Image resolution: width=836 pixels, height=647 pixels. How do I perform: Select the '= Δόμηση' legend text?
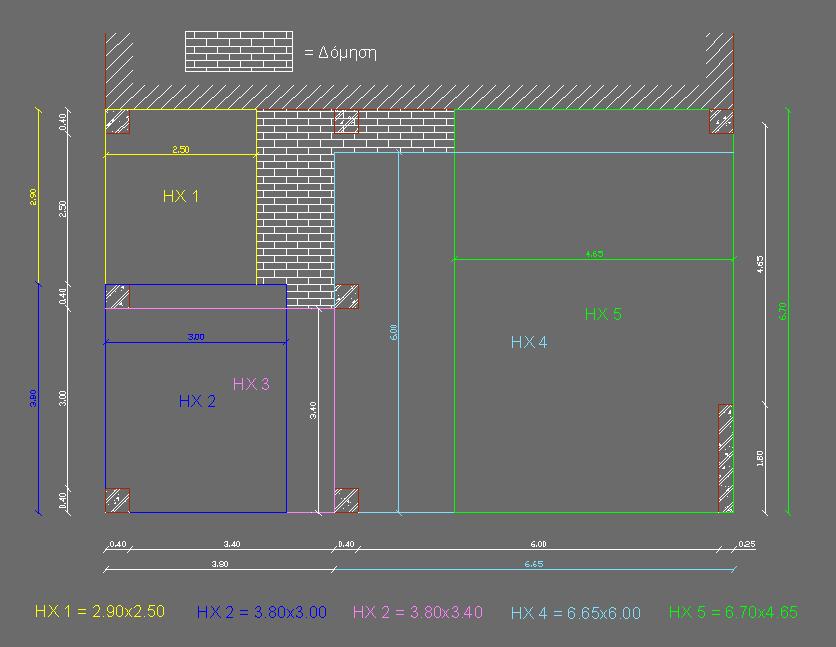coord(340,53)
